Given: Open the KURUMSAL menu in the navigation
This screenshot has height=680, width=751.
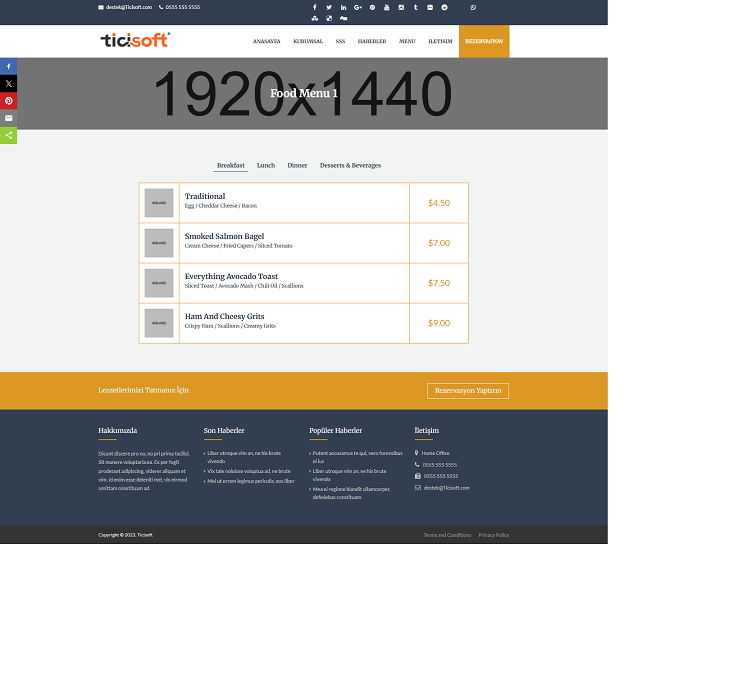Looking at the screenshot, I should [x=307, y=41].
